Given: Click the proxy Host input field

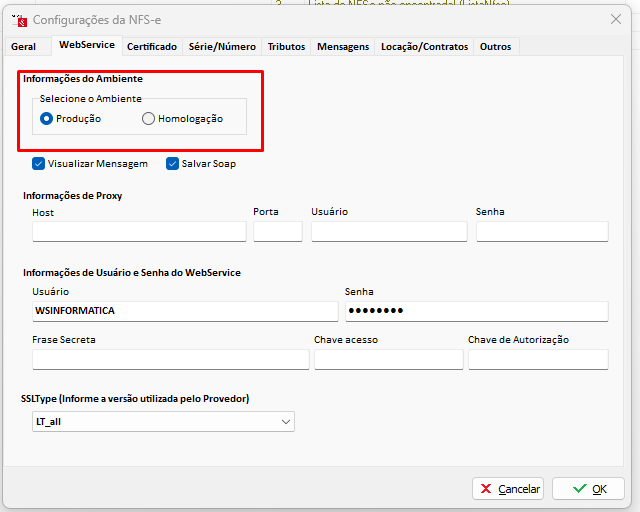Looking at the screenshot, I should click(x=139, y=232).
